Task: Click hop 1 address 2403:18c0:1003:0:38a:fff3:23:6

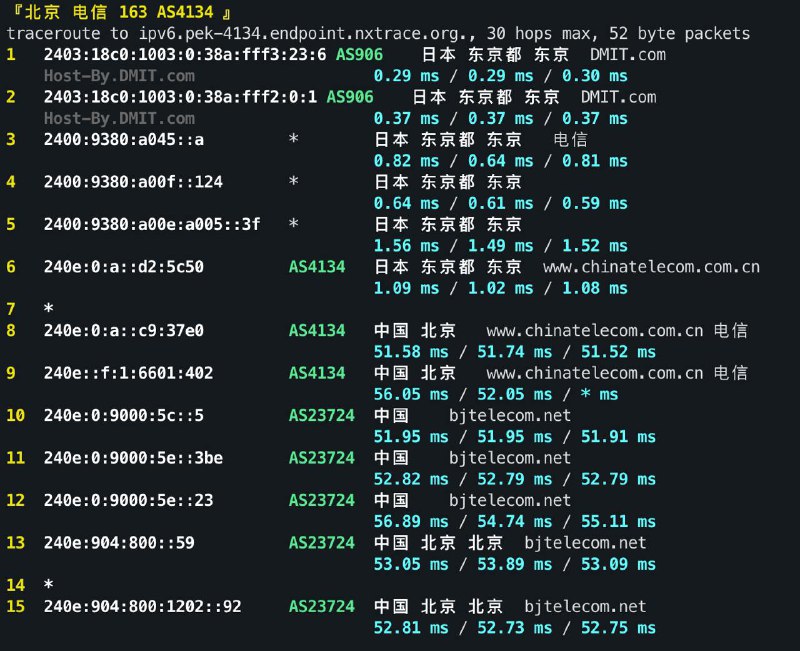Action: pos(185,55)
